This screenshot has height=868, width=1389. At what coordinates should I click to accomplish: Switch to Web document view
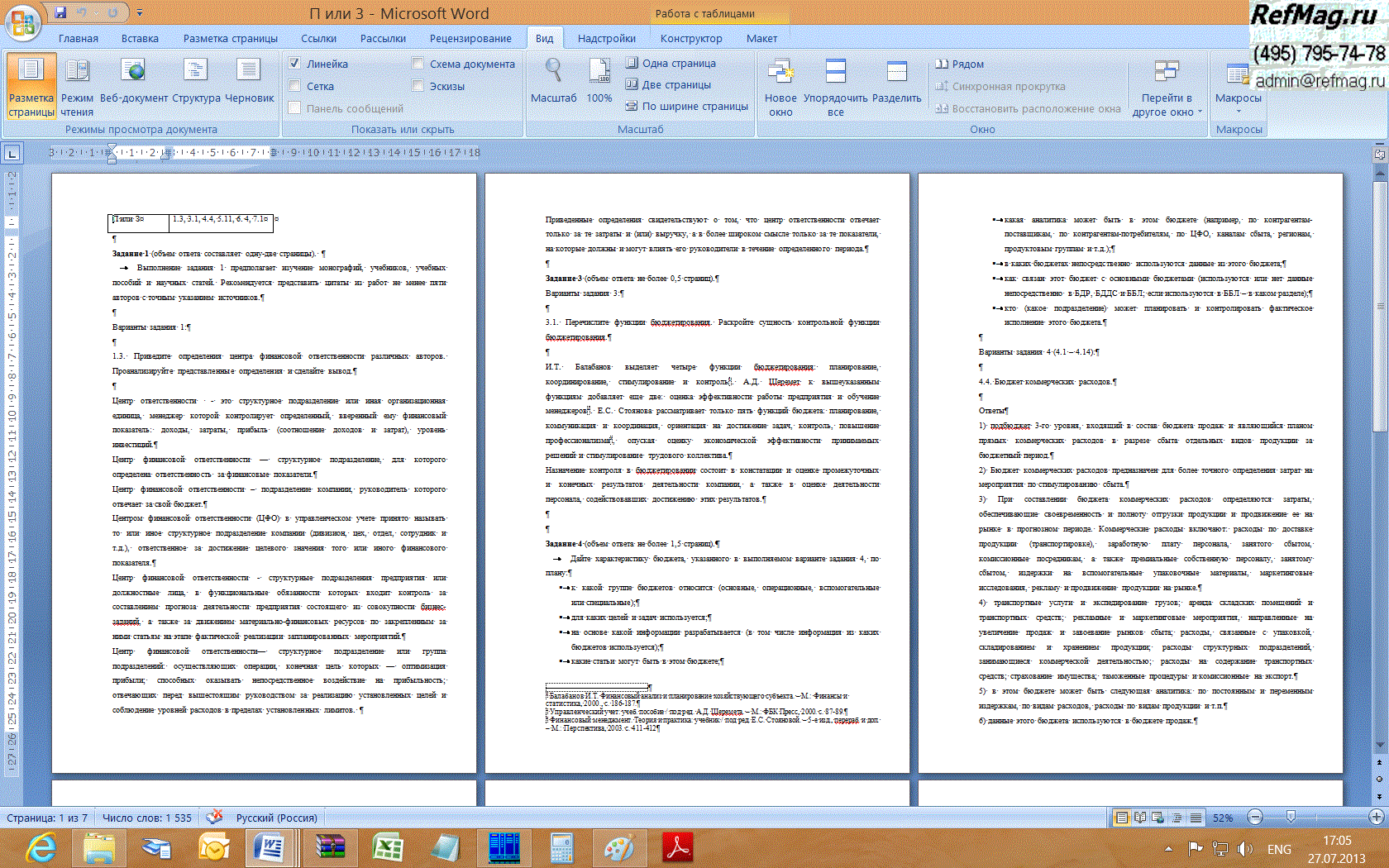pos(133,83)
